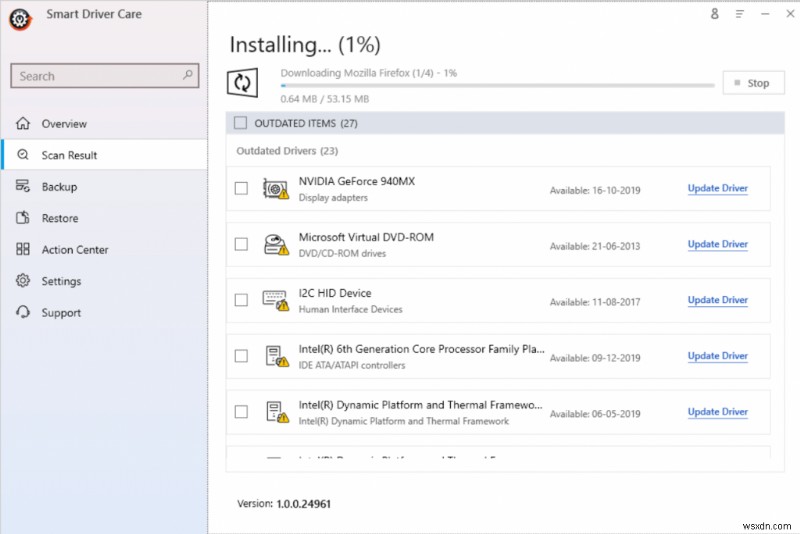Screen dimensions: 800x534
Task: Click the Outdated Drivers (23) heading
Action: tap(287, 151)
